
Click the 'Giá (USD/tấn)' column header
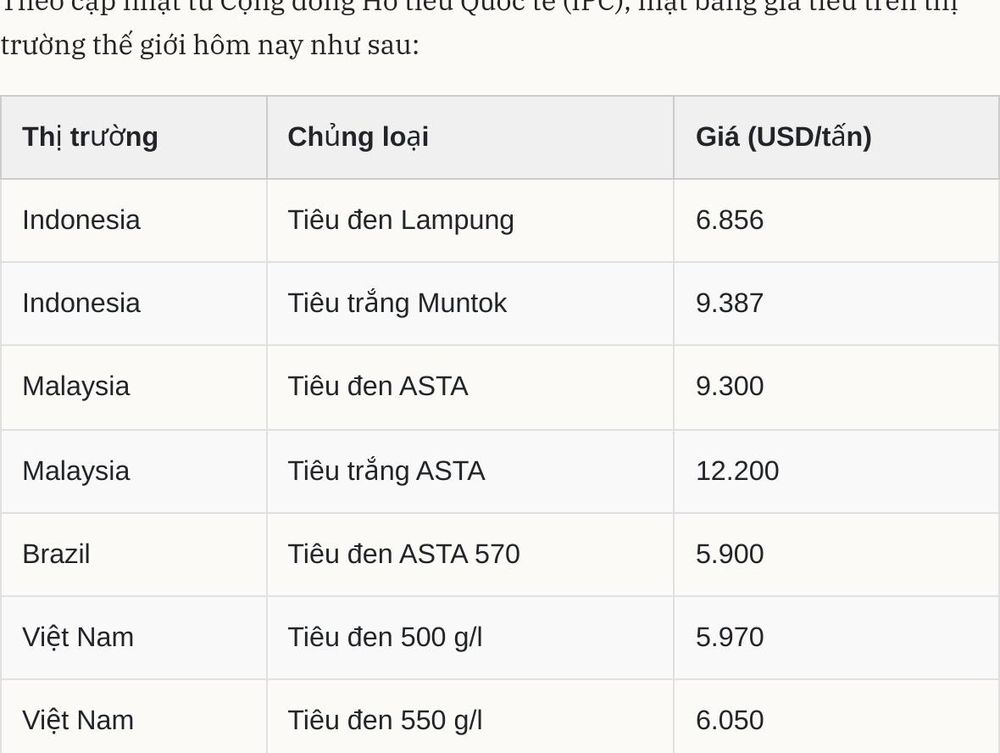pyautogui.click(x=836, y=137)
